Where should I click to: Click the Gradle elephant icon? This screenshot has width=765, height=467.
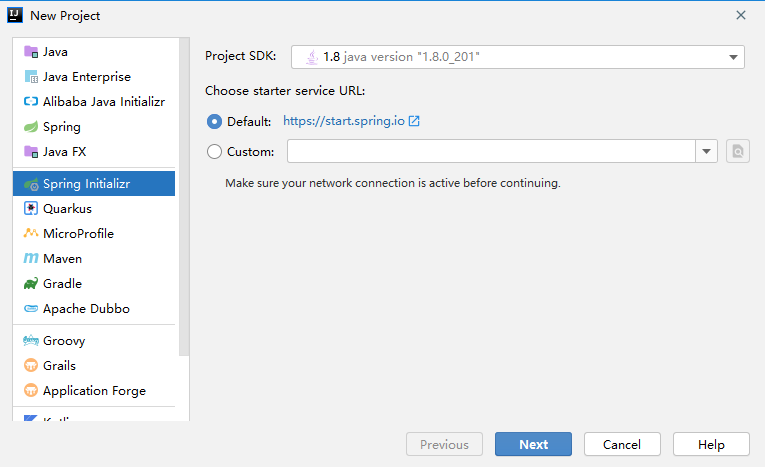pyautogui.click(x=30, y=284)
